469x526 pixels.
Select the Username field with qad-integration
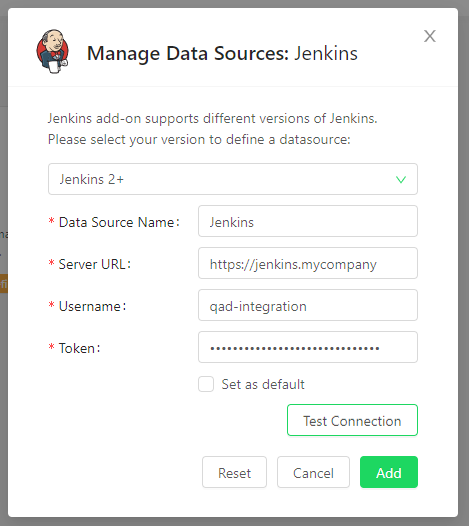point(308,305)
